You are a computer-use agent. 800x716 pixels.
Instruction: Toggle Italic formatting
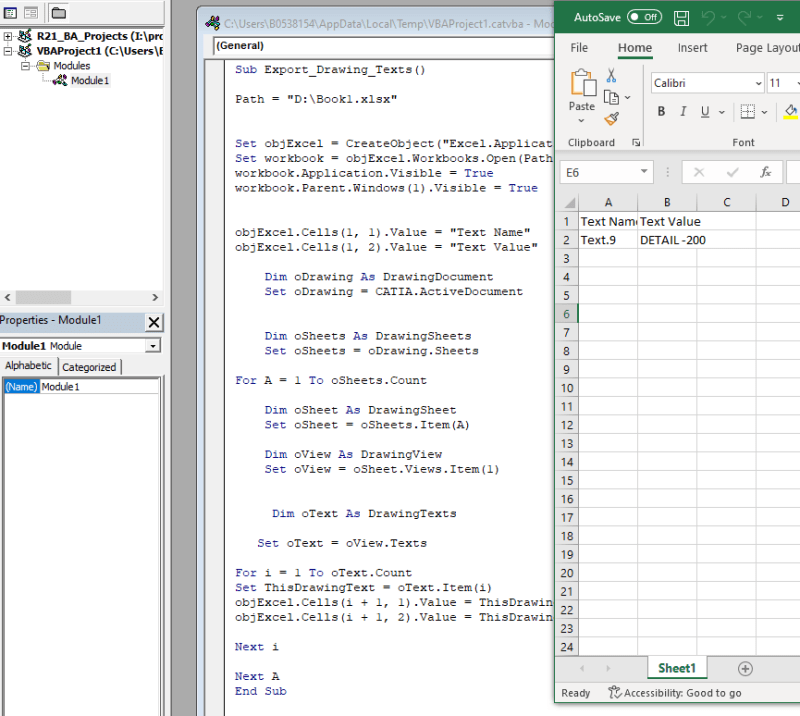(x=683, y=111)
